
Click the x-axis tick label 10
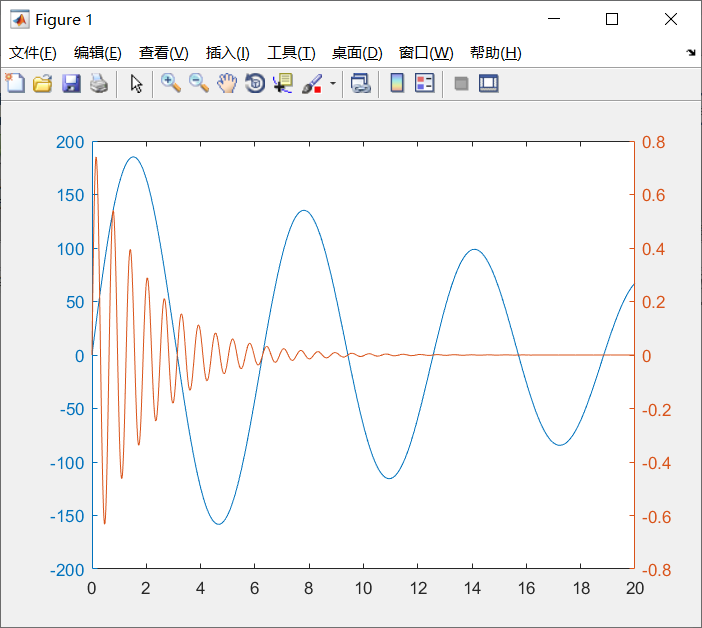pyautogui.click(x=363, y=588)
